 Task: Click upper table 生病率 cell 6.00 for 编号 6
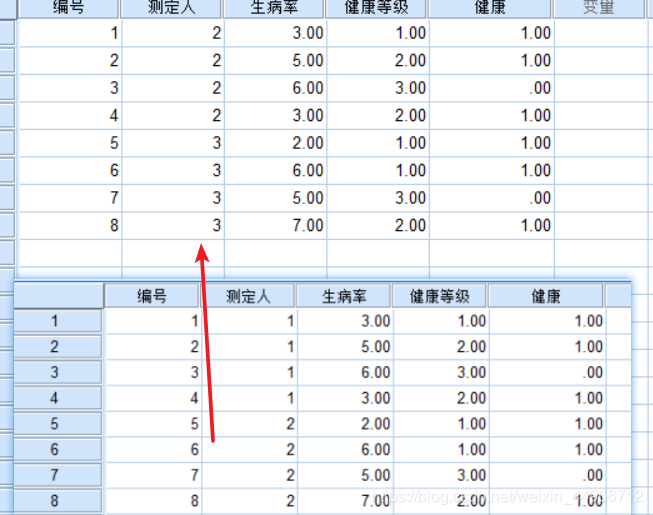tap(275, 171)
